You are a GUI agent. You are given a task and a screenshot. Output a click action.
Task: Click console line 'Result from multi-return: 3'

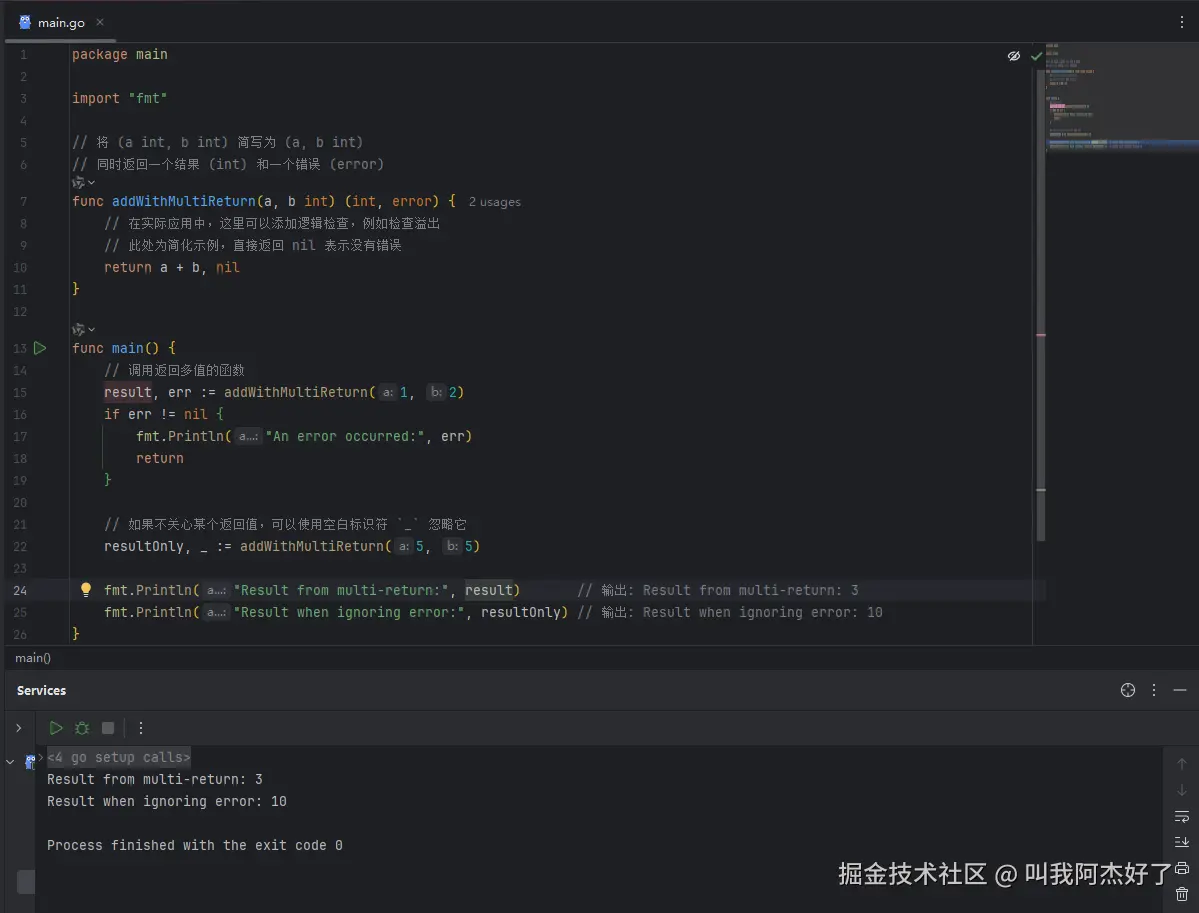click(x=154, y=779)
